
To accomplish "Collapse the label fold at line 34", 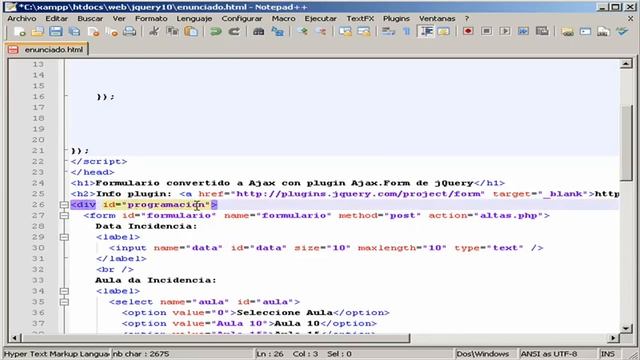I will pos(64,291).
